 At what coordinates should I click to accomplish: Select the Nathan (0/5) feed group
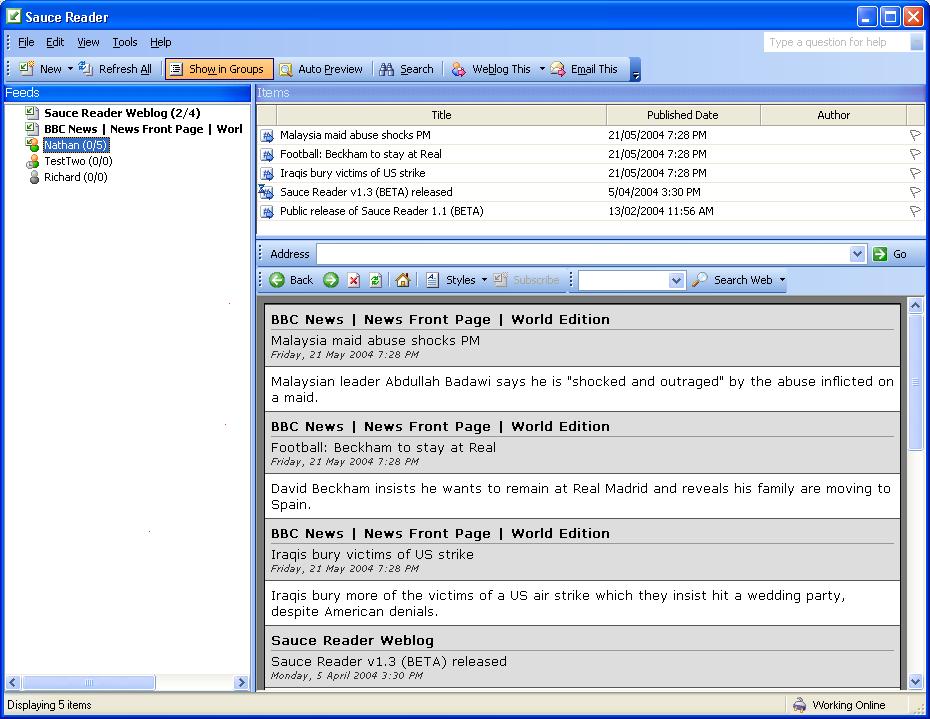click(76, 145)
